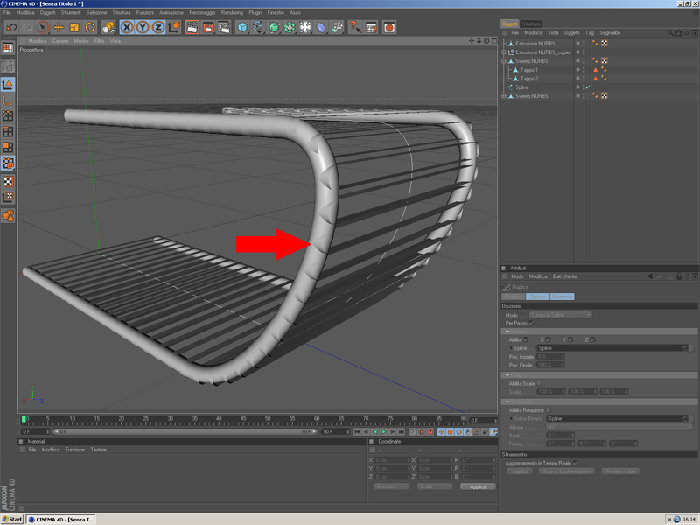Expand the second Estrusione NURBS copy item
The height and width of the screenshot is (525, 700).
click(x=504, y=52)
